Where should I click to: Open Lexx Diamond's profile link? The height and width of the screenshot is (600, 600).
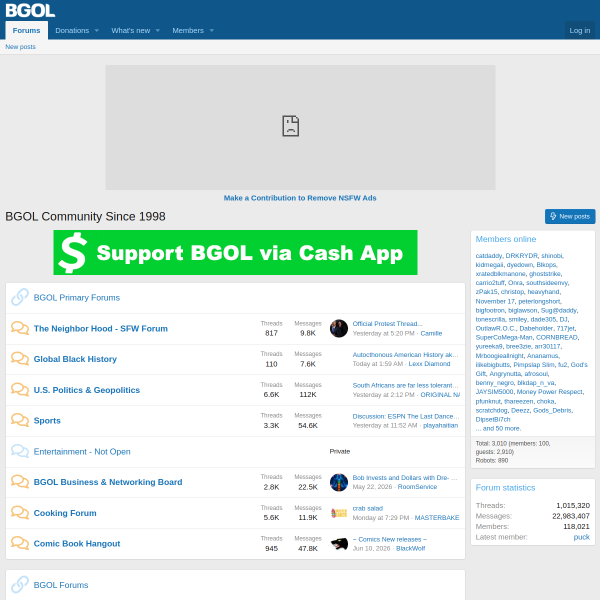pyautogui.click(x=429, y=364)
